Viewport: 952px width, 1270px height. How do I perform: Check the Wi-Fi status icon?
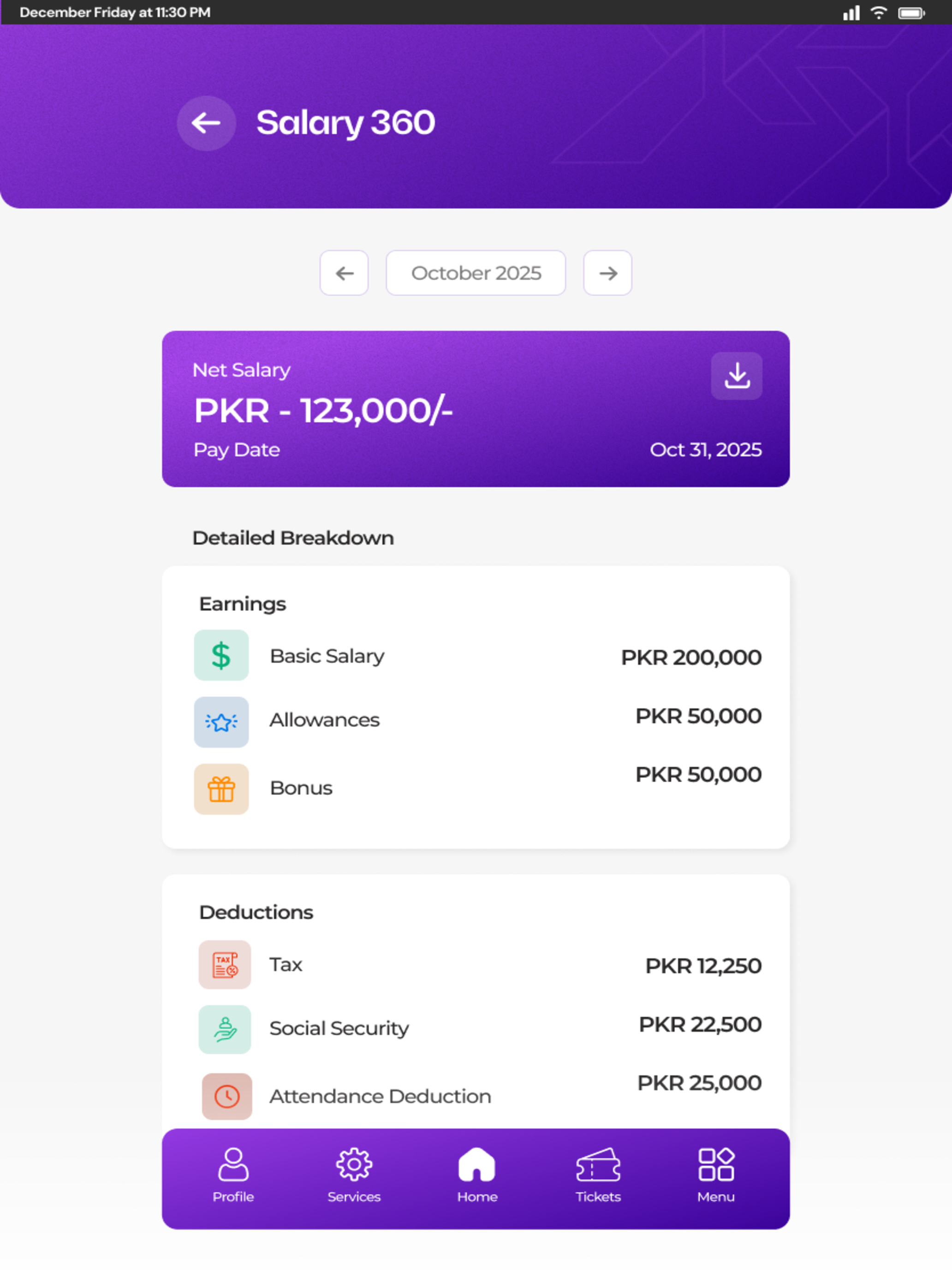tap(879, 12)
